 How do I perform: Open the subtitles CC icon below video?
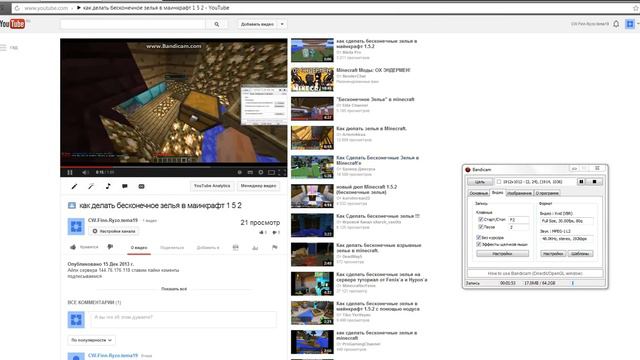tap(141, 187)
